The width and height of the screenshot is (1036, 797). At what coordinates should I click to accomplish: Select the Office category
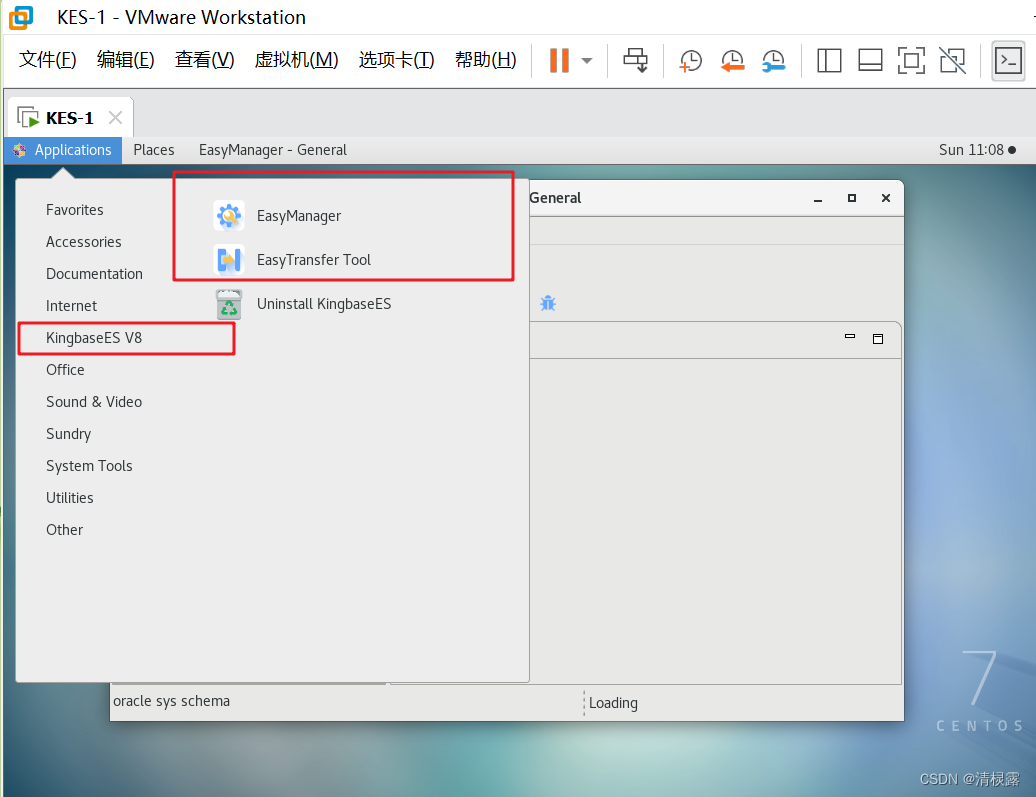65,370
